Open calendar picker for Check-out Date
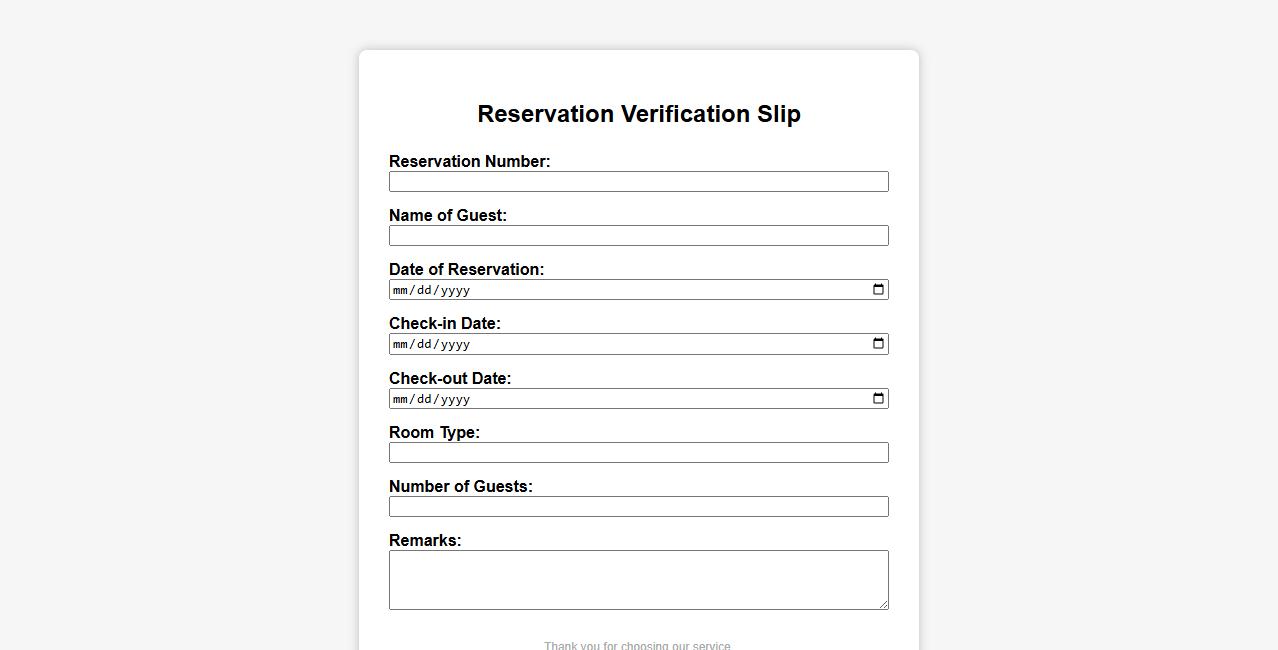The width and height of the screenshot is (1278, 650). click(878, 399)
